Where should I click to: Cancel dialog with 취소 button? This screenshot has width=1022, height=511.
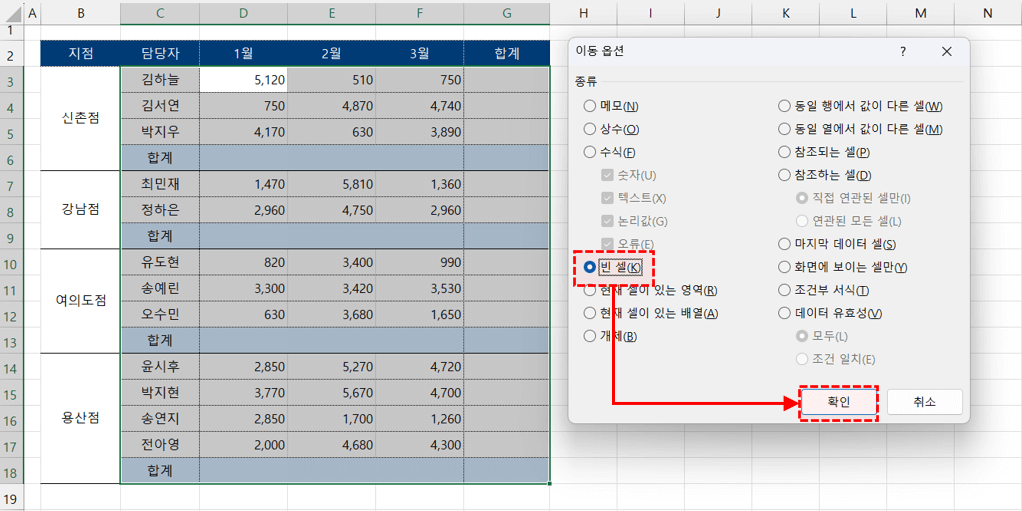point(924,402)
